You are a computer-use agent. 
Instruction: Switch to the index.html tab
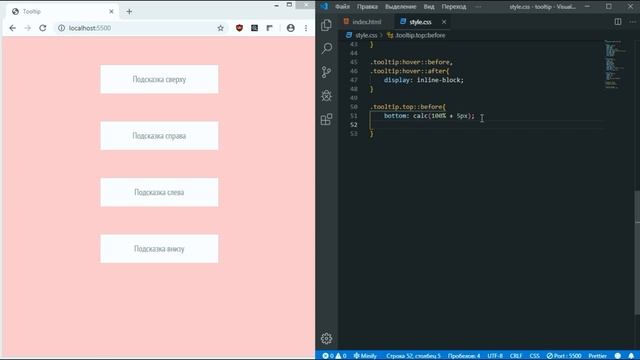[366, 22]
